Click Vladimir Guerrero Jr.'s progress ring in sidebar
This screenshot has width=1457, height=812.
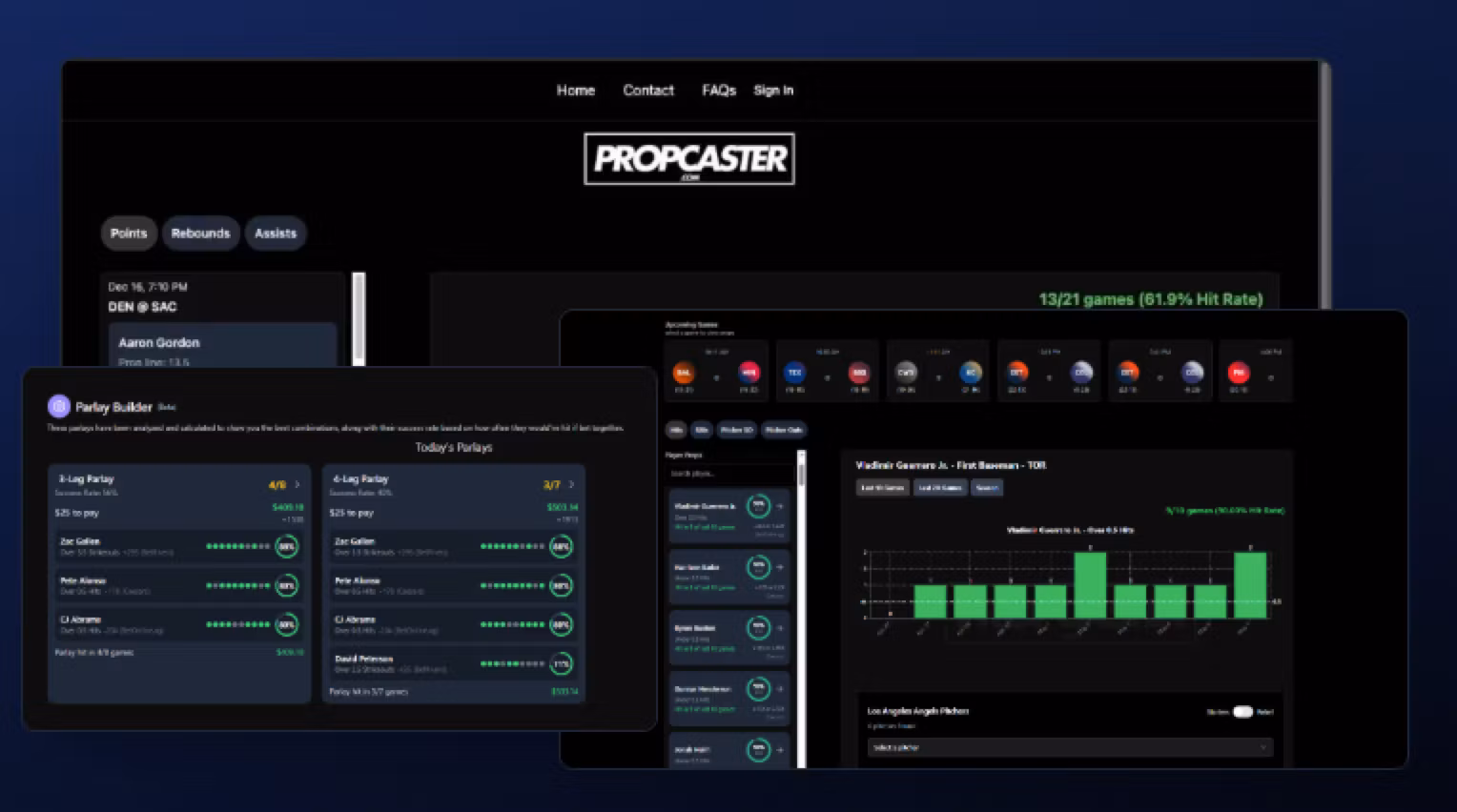pyautogui.click(x=758, y=506)
